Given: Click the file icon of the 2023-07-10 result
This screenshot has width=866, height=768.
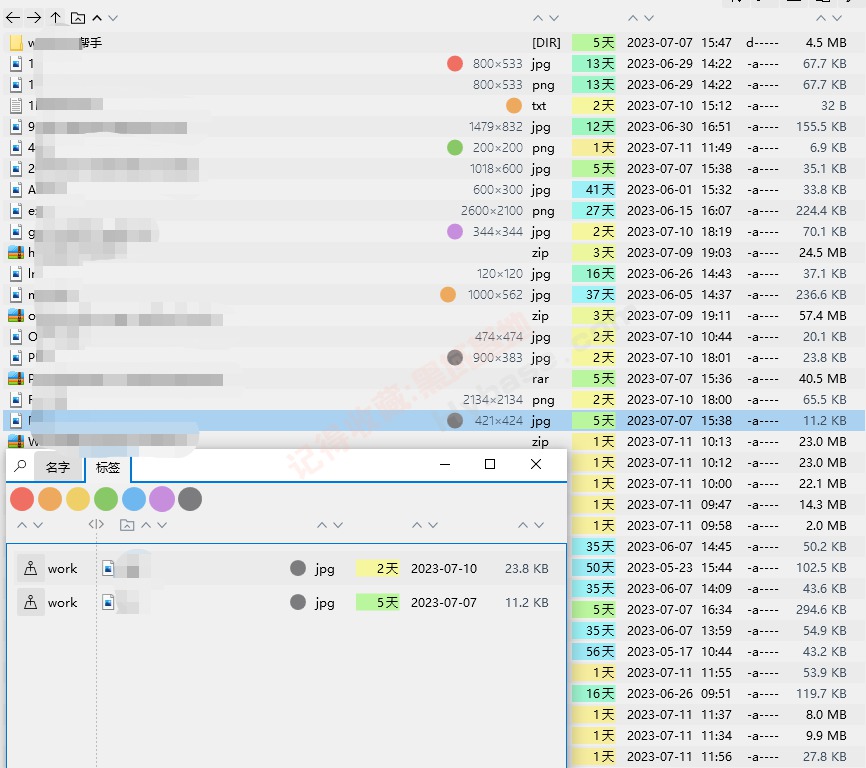Looking at the screenshot, I should [108, 568].
